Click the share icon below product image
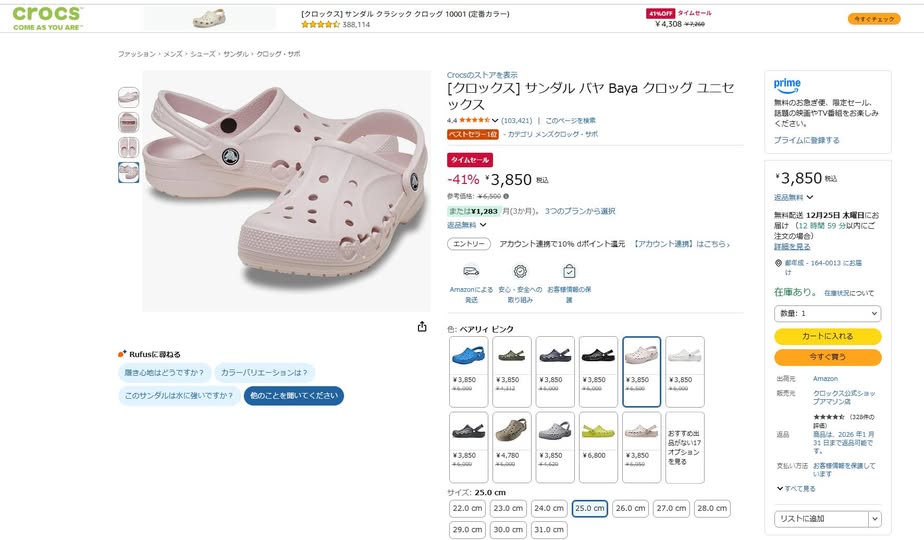 422,327
